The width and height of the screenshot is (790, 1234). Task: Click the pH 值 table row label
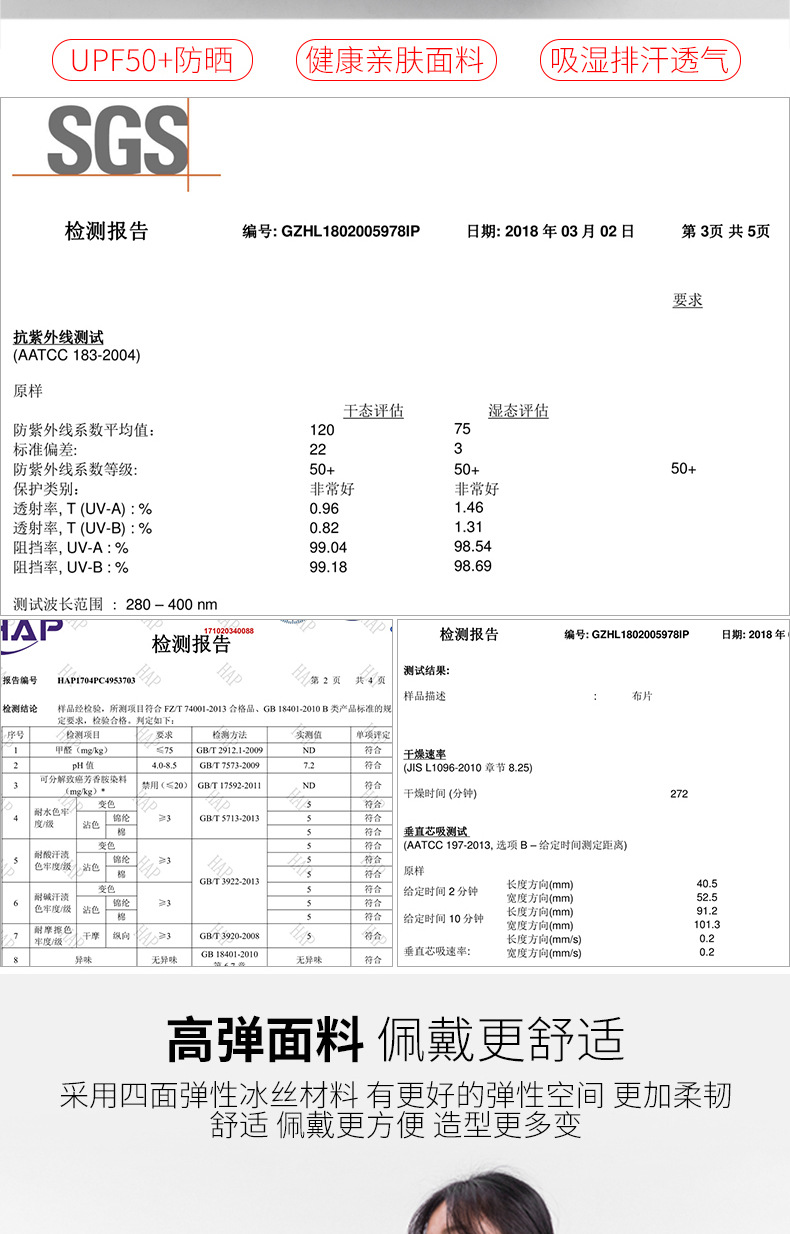click(x=82, y=764)
